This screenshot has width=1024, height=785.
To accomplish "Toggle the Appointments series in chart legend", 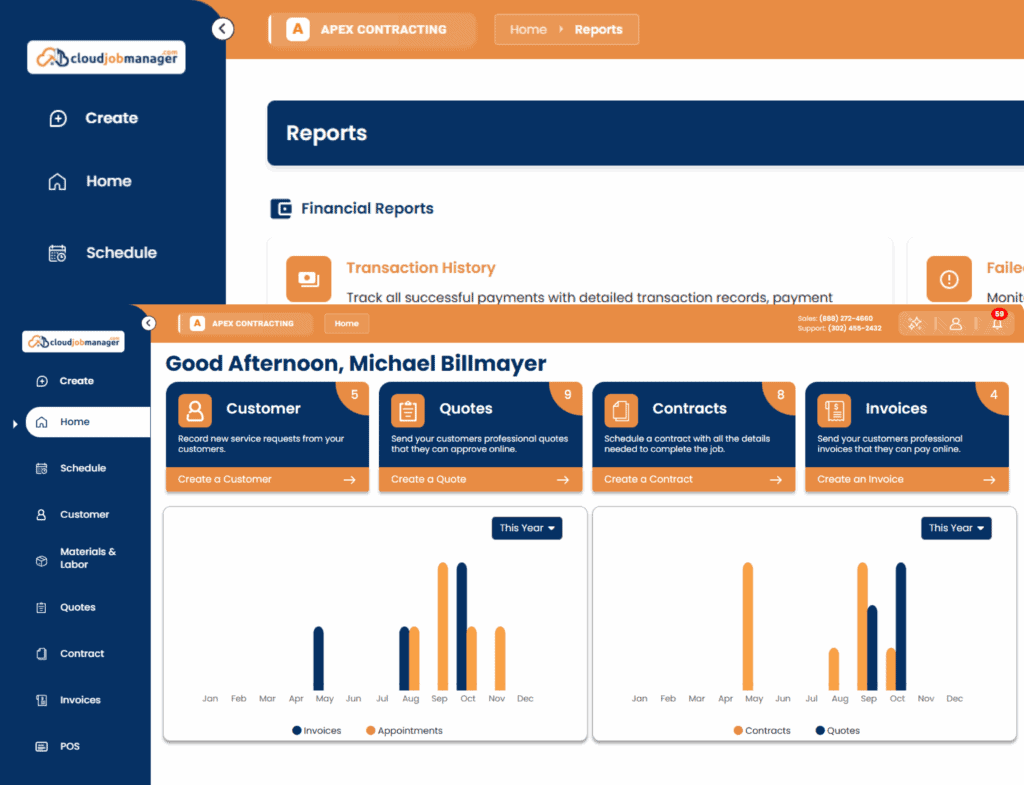I will click(x=409, y=731).
